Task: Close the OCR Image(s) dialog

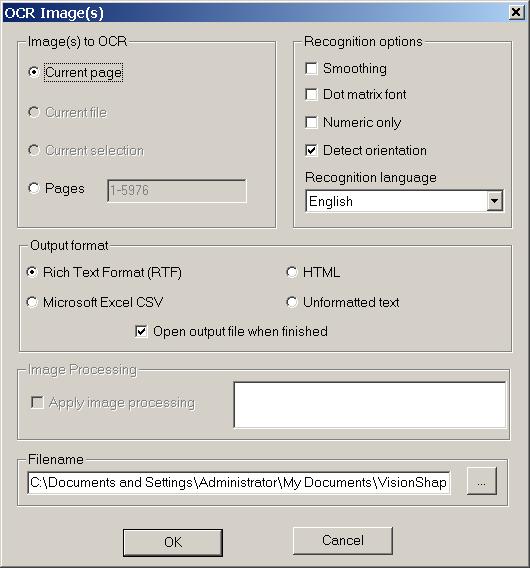Action: coord(516,13)
